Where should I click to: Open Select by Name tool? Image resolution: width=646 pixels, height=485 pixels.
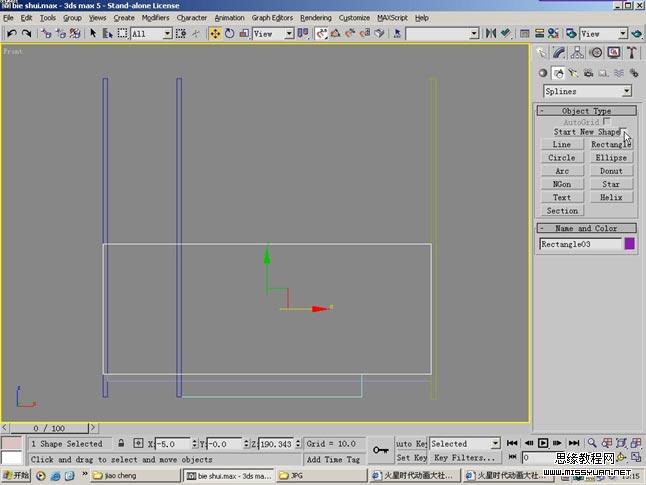[108, 33]
